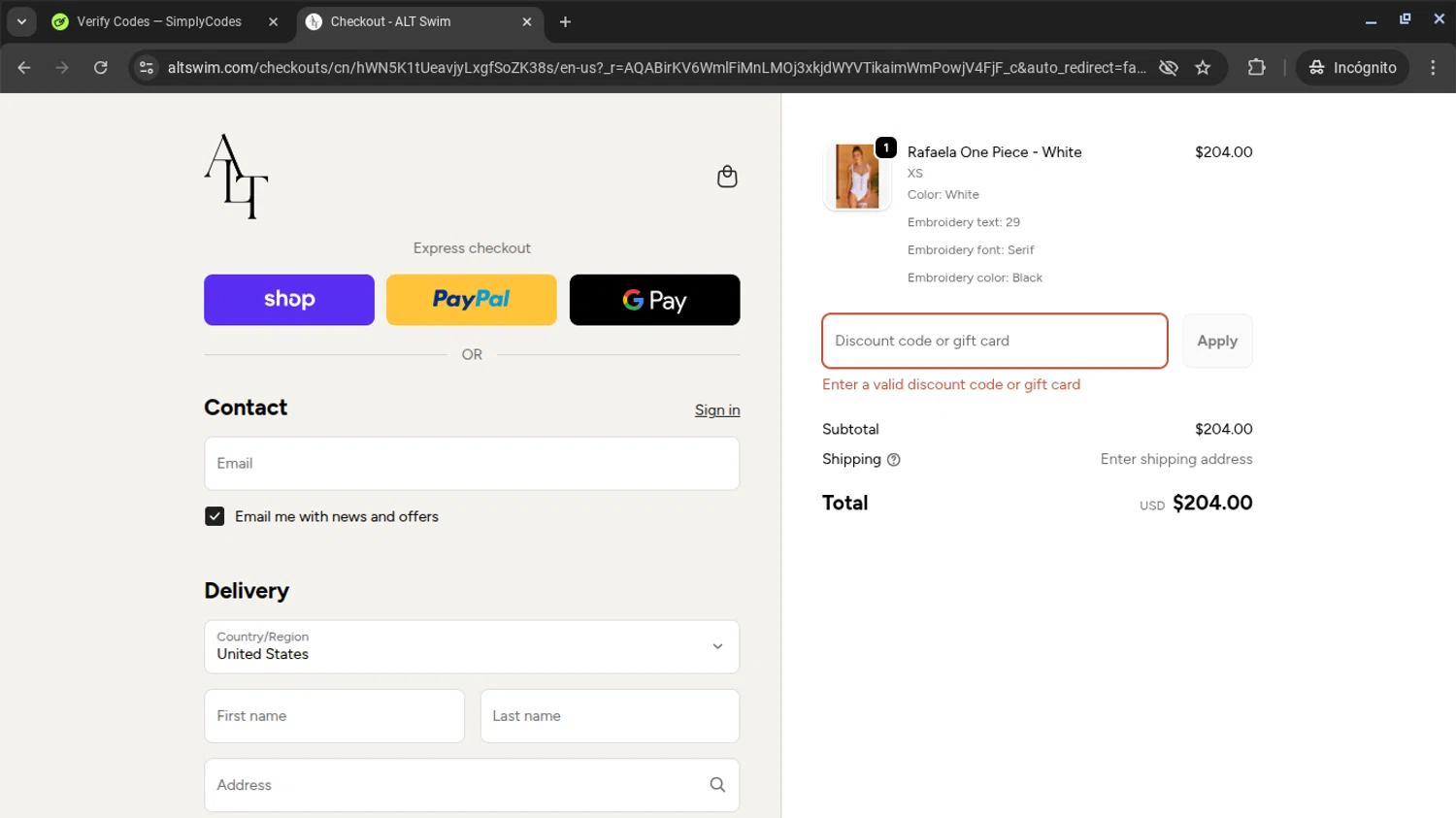Click the browser back arrow

[x=24, y=68]
